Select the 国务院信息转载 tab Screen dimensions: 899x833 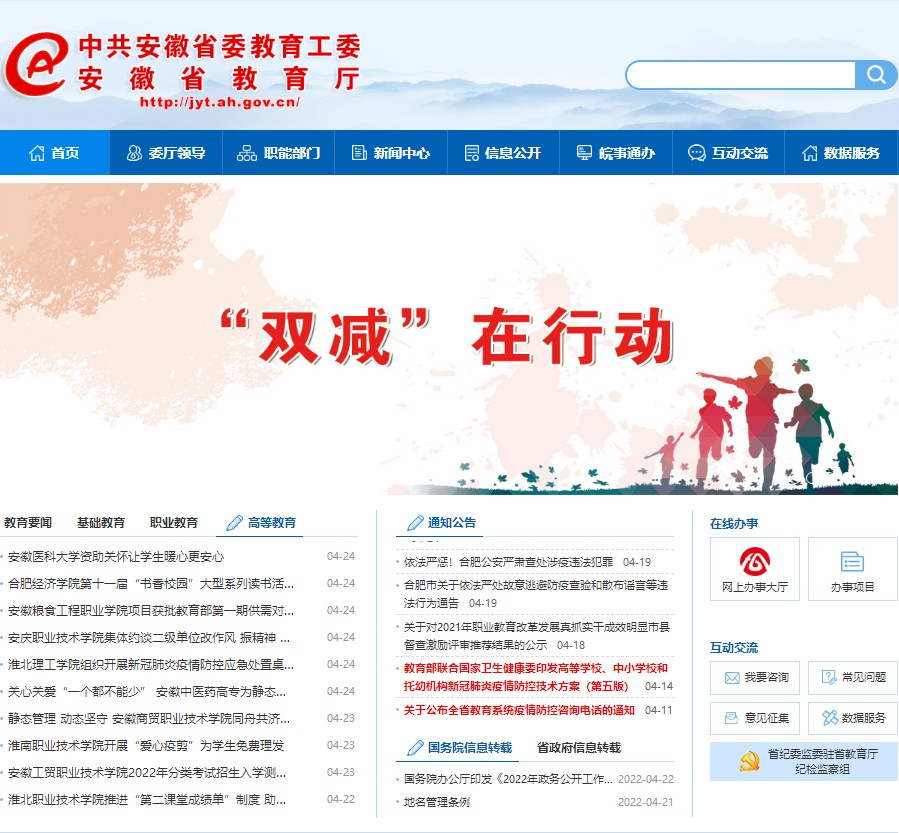click(x=458, y=748)
